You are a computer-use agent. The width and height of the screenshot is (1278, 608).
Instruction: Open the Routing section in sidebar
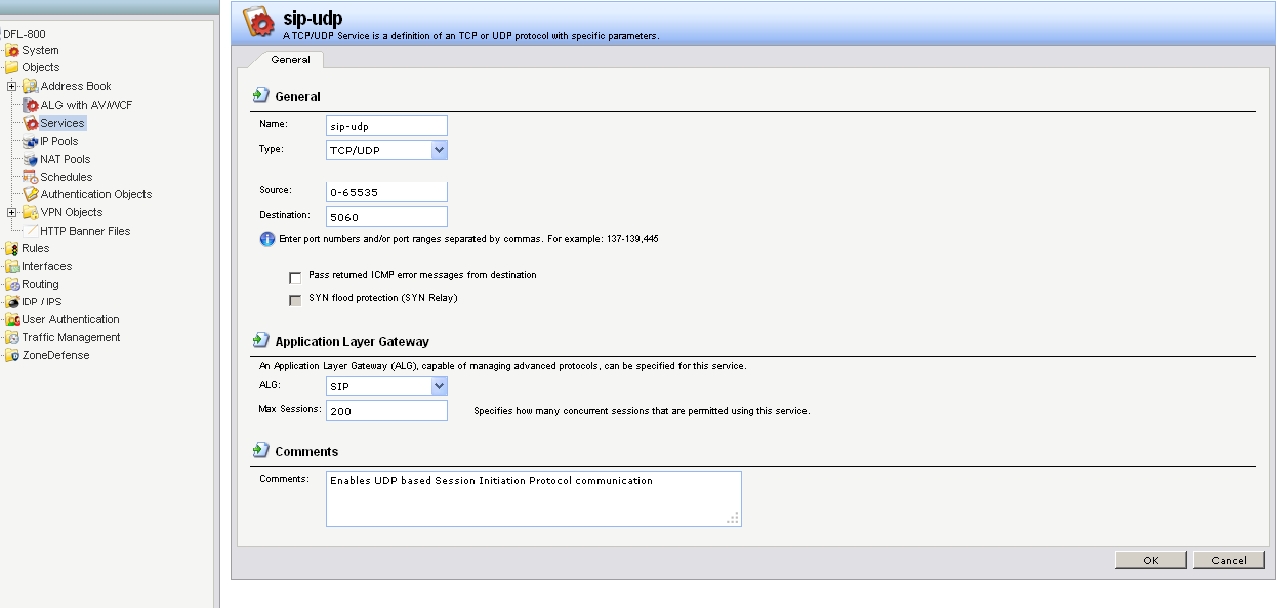[40, 284]
